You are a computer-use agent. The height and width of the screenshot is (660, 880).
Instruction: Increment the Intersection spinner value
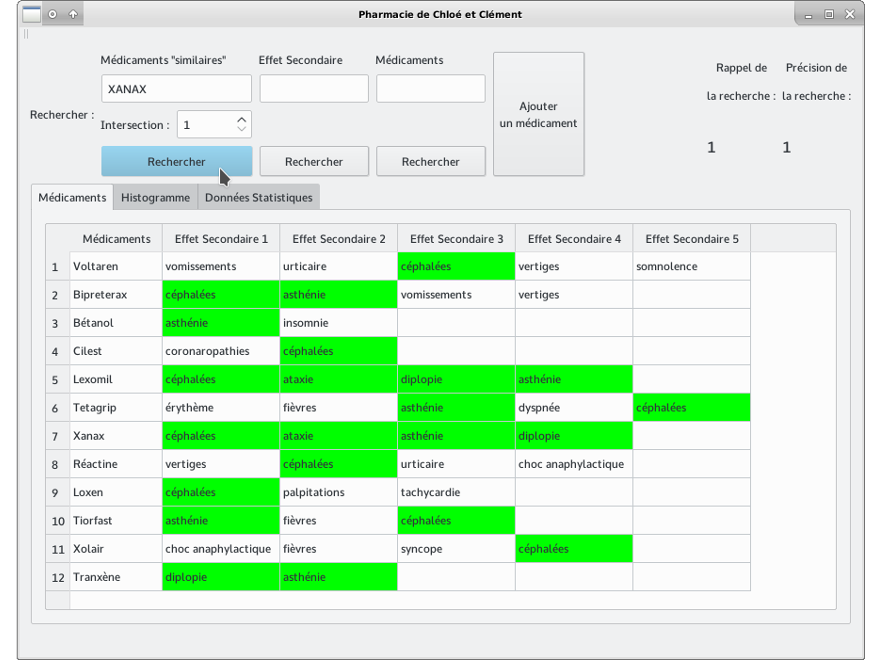click(240, 119)
